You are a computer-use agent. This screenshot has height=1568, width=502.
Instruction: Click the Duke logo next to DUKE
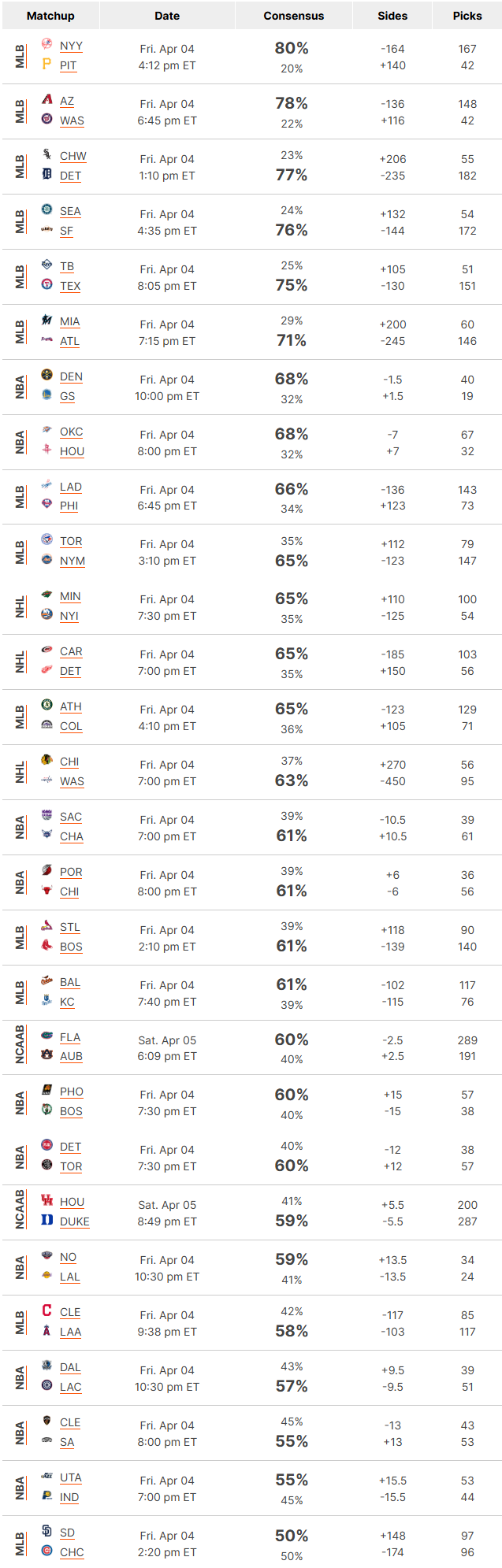tap(46, 1220)
